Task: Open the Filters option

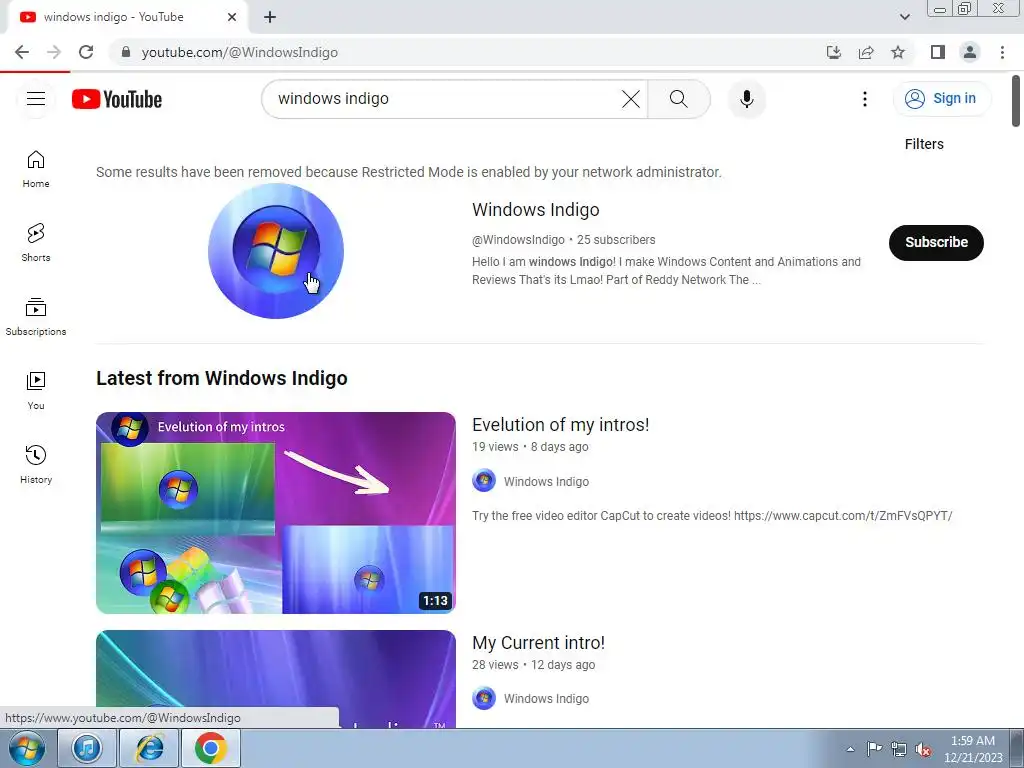Action: coord(923,144)
